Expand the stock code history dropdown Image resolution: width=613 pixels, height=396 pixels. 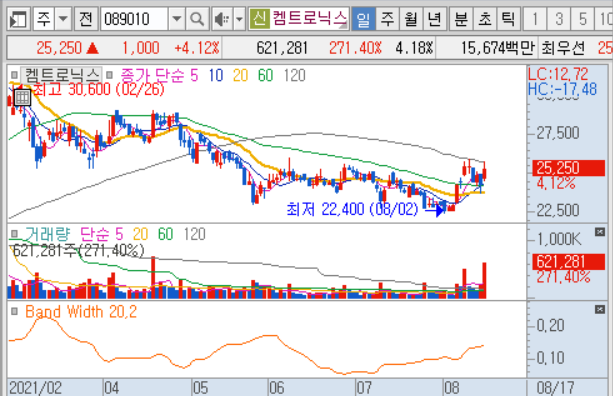(x=176, y=19)
